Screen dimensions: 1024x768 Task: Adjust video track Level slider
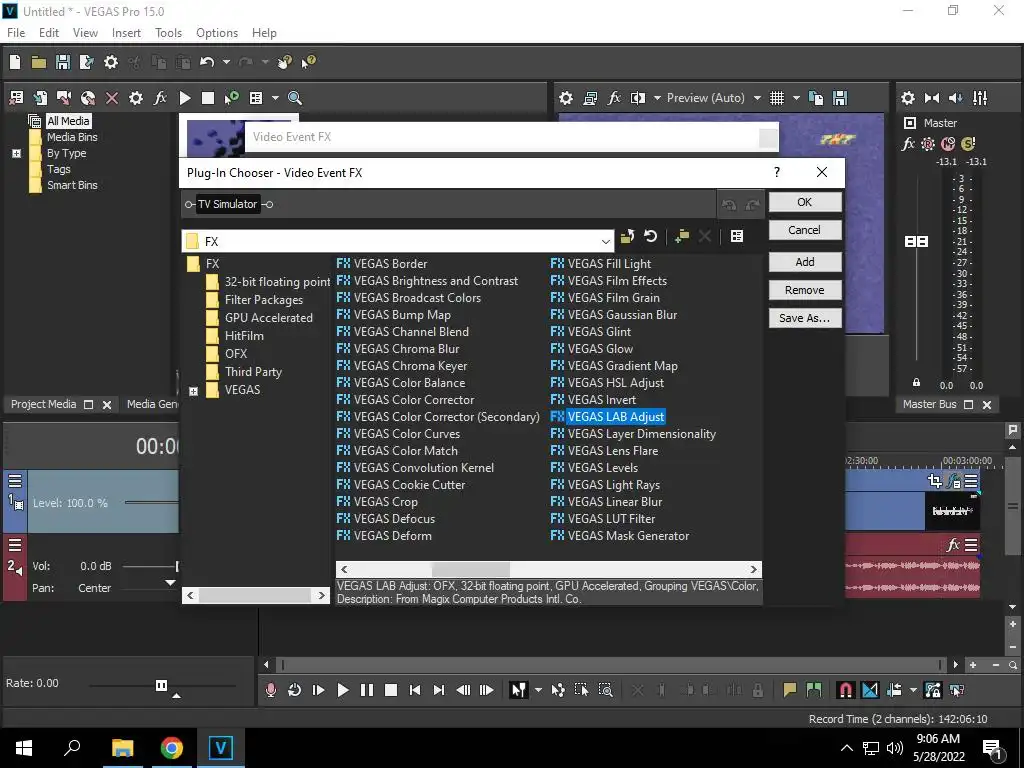pyautogui.click(x=152, y=502)
